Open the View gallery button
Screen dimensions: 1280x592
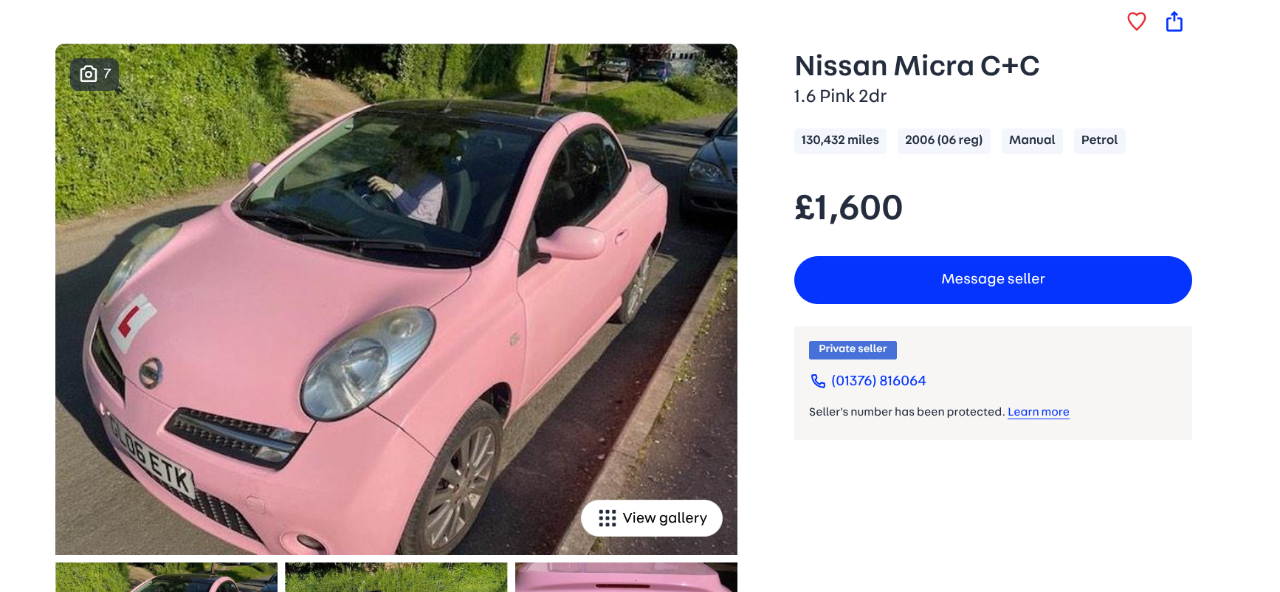652,518
